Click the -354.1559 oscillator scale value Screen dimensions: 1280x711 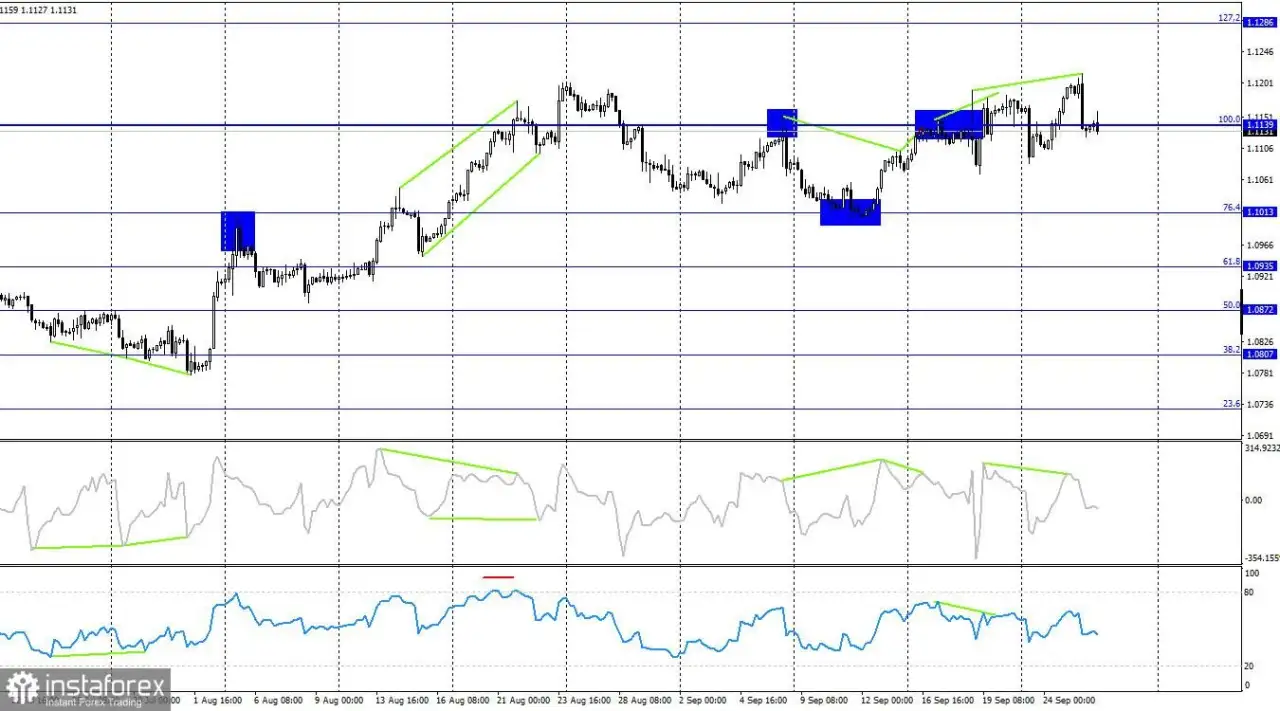1261,559
